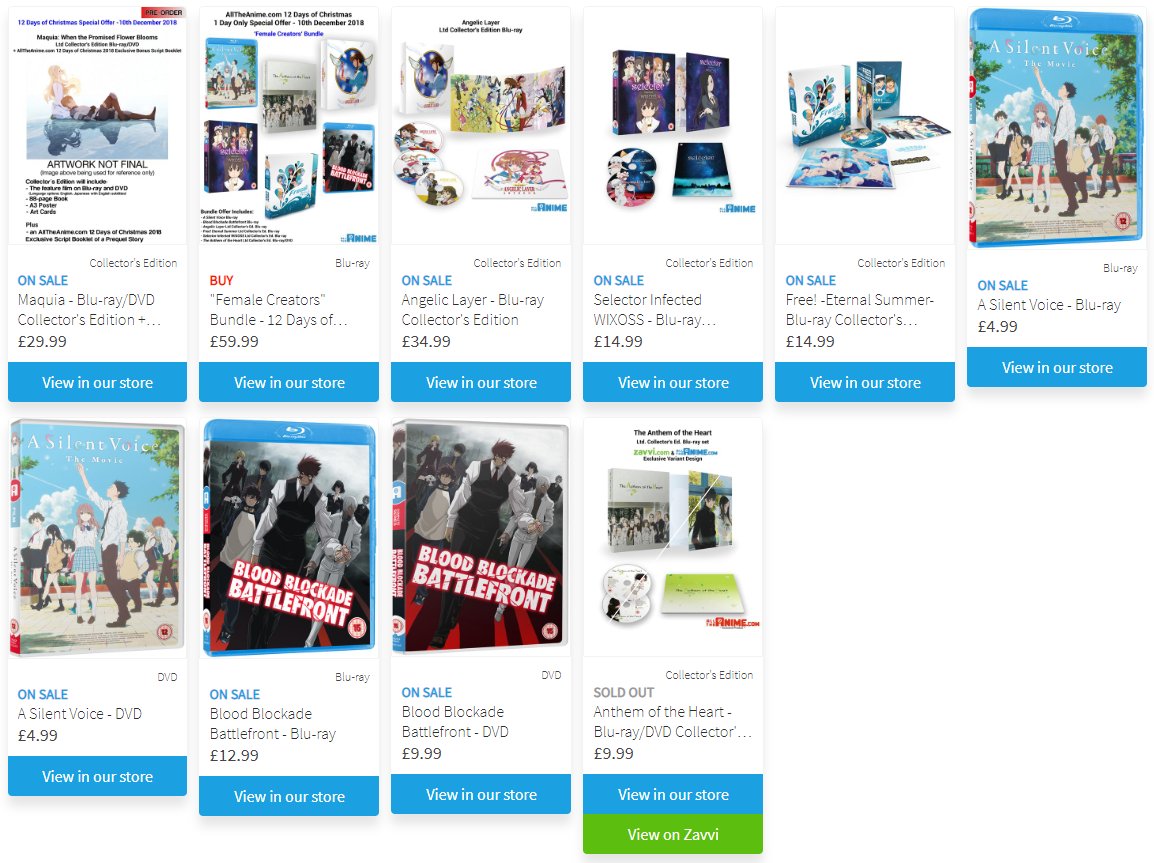Open the Selector Infected WIXOSS title link
The image size is (1154, 863).
pos(655,310)
